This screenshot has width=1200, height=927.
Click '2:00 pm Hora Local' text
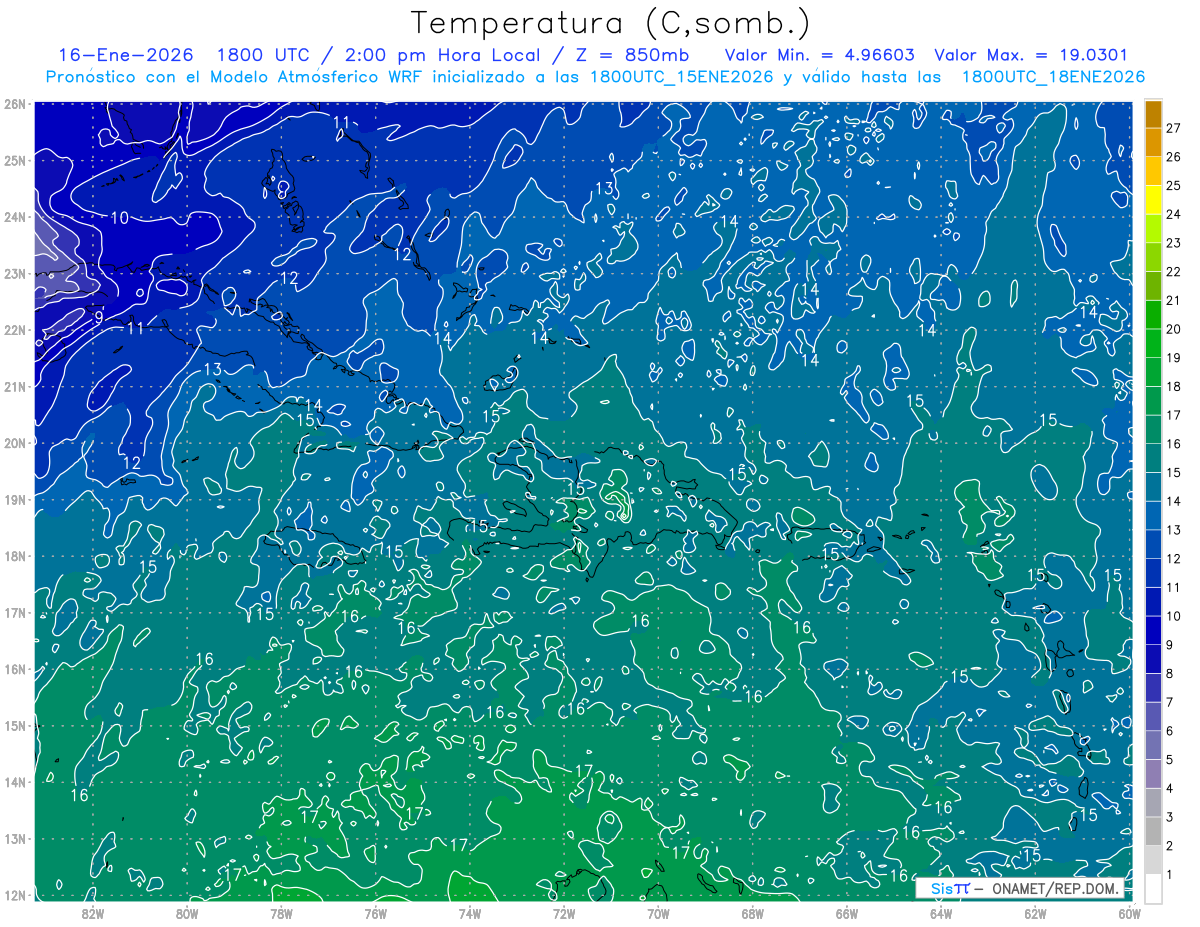click(445, 55)
